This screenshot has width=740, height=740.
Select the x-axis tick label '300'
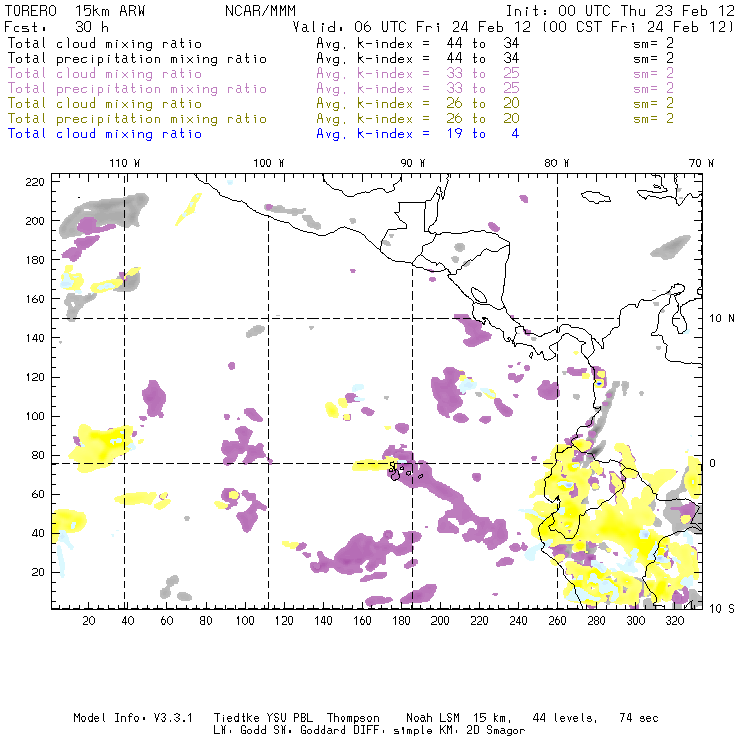[x=636, y=621]
